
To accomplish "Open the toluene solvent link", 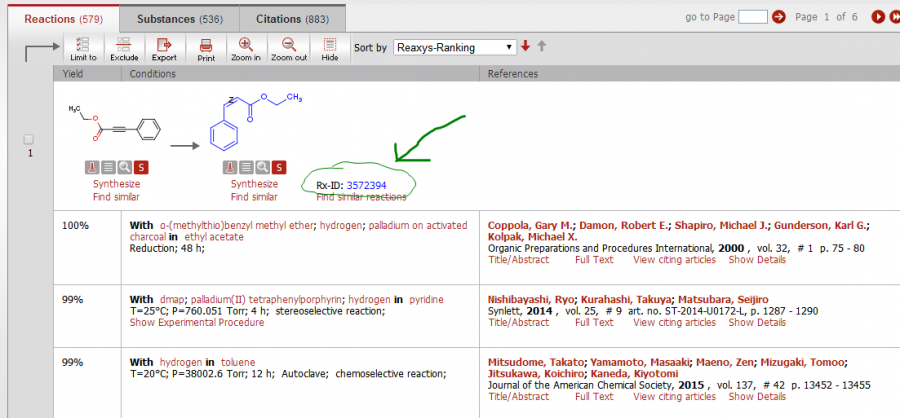I will click(238, 362).
